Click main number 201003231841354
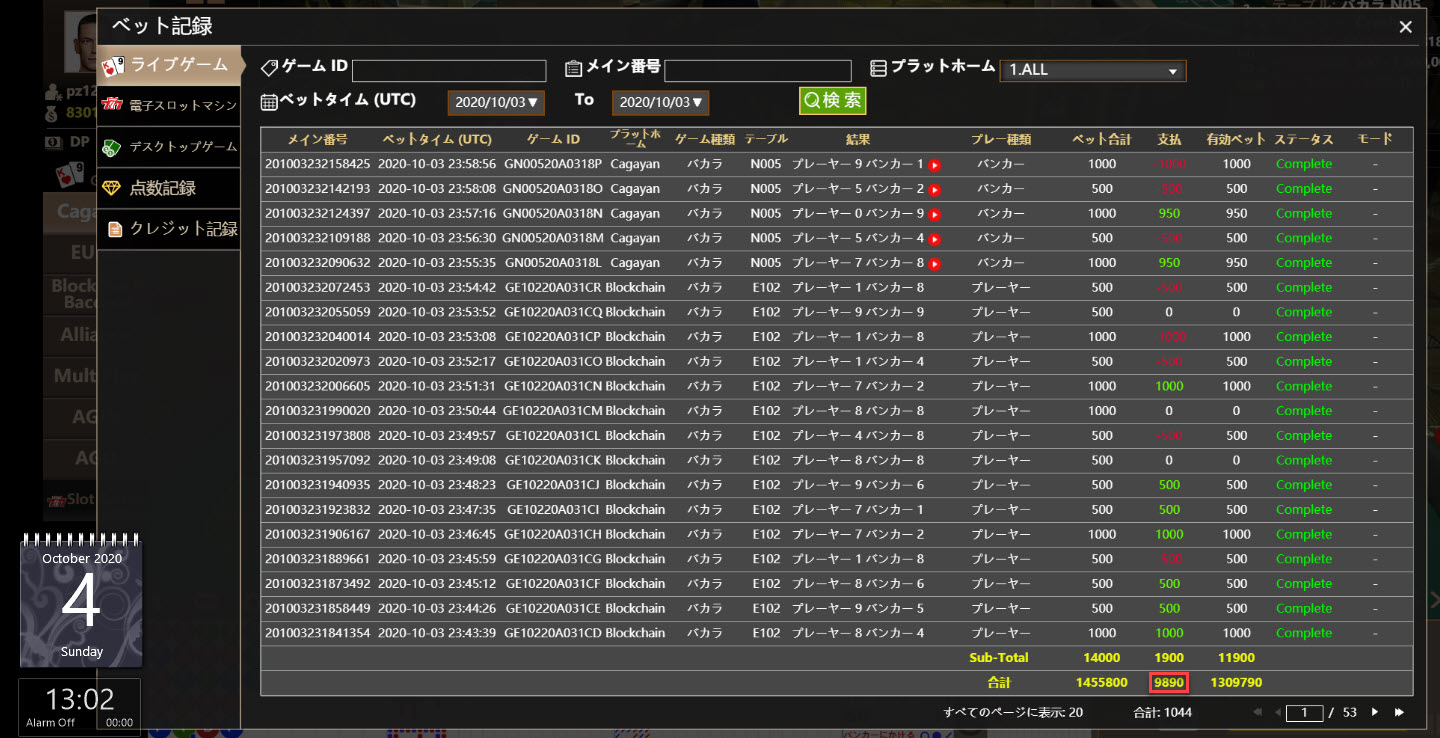 click(x=317, y=633)
